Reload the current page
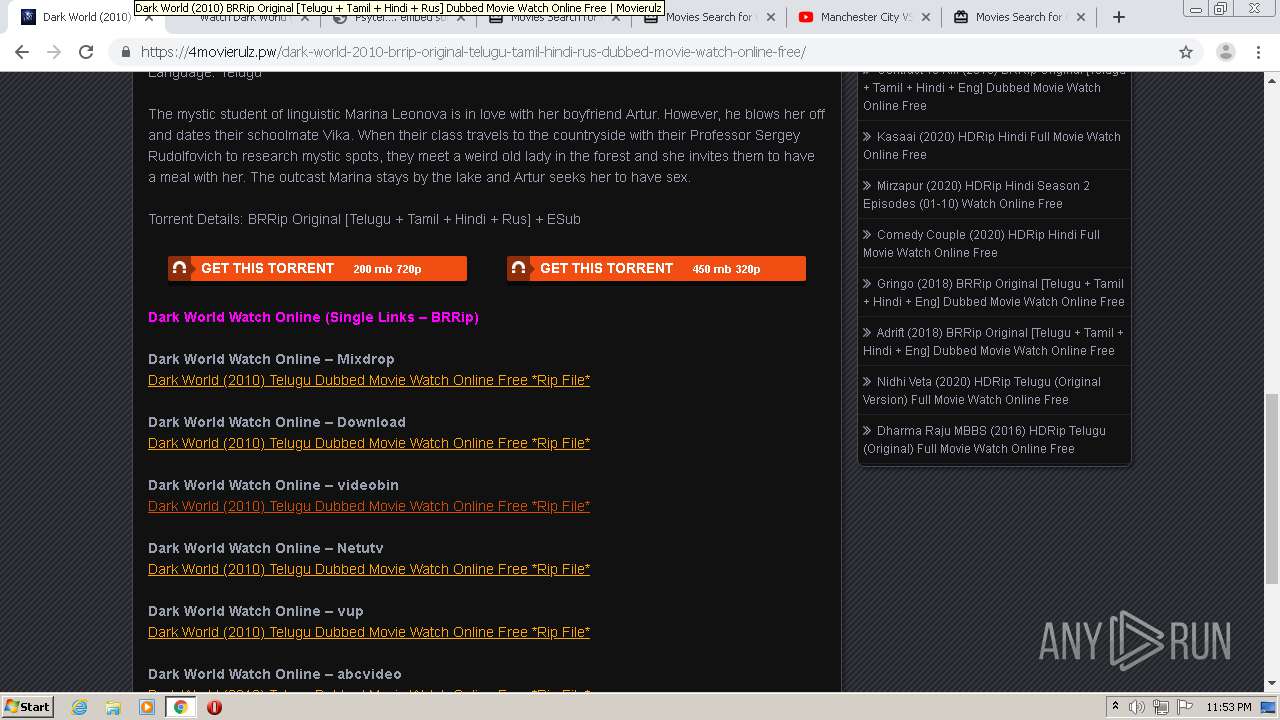The height and width of the screenshot is (720, 1280). click(86, 52)
